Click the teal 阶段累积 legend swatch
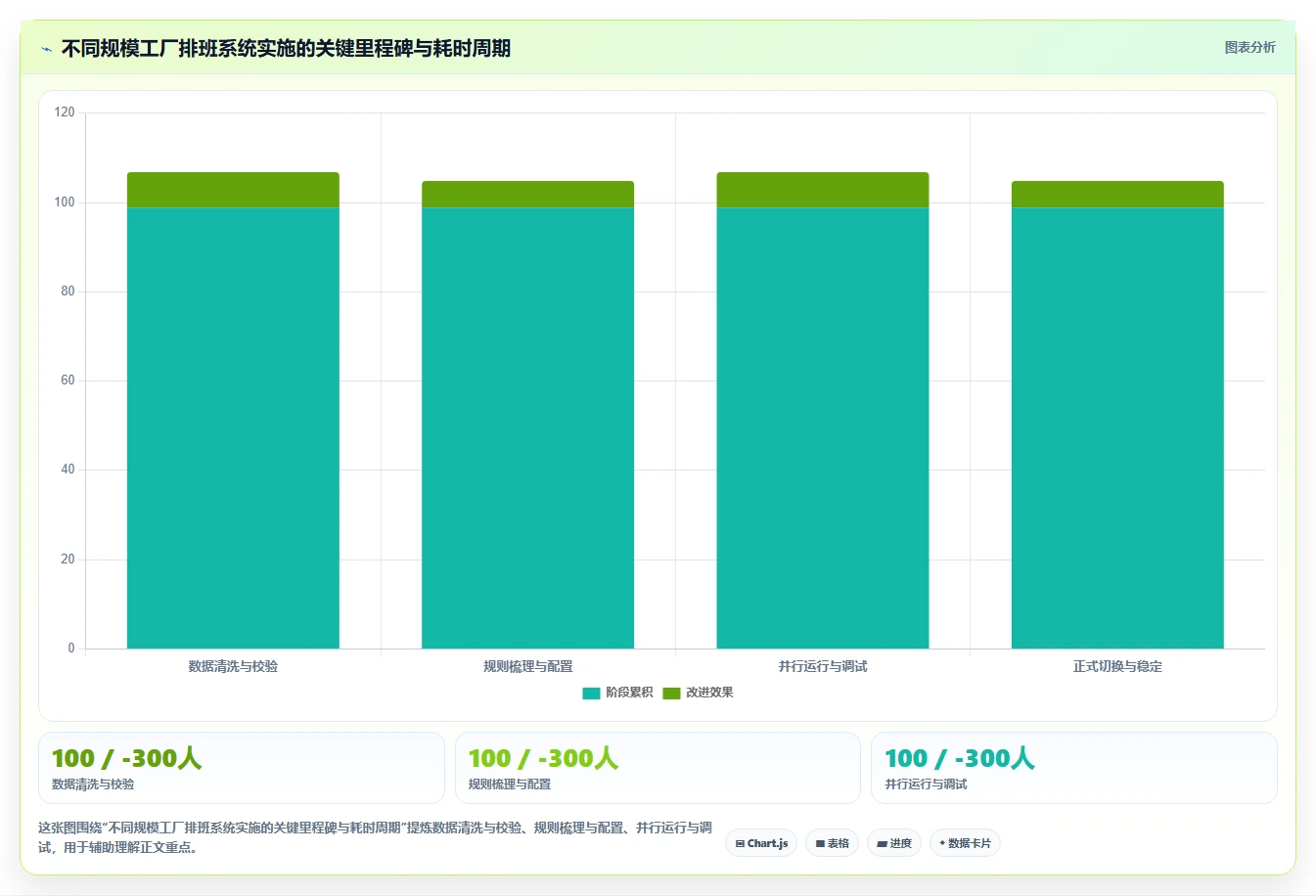Viewport: 1316px width, 896px height. 591,694
